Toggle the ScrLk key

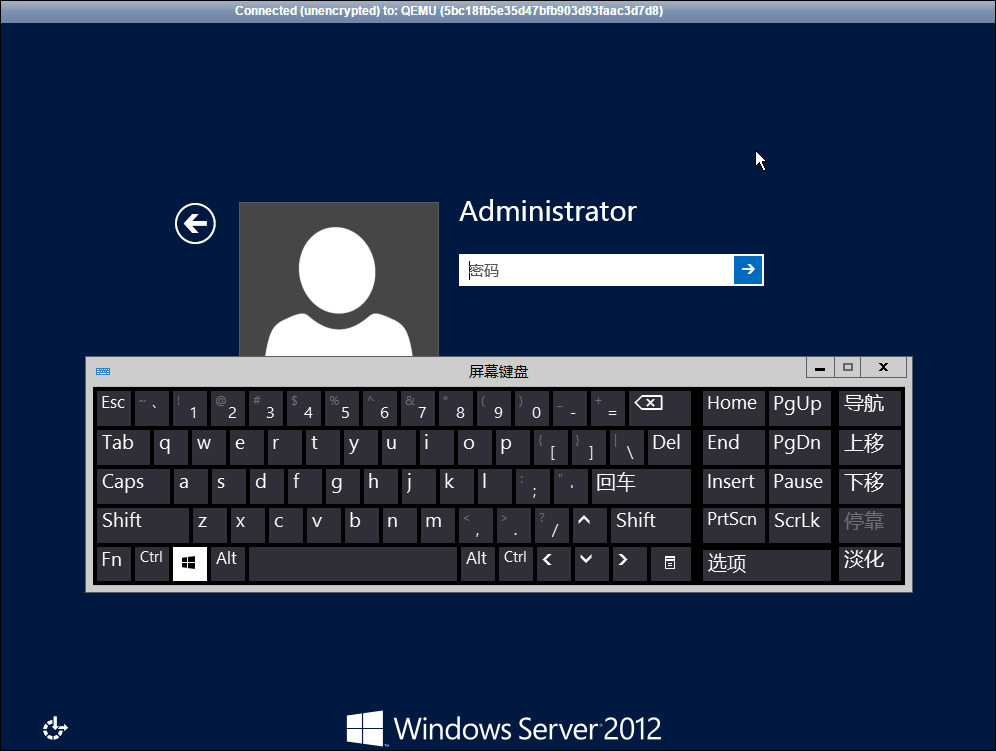799,525
